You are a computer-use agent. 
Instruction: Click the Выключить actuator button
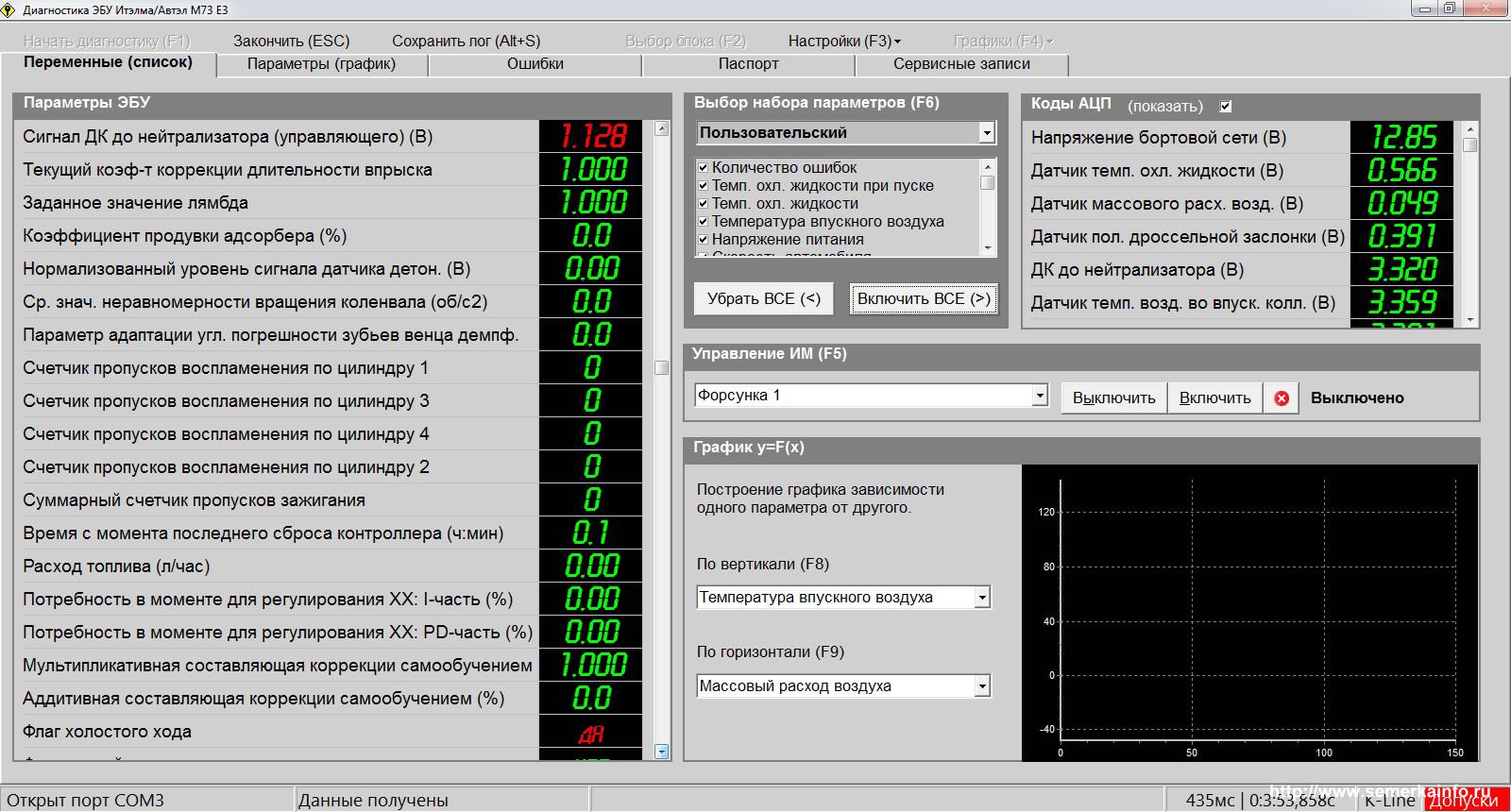[x=1113, y=398]
